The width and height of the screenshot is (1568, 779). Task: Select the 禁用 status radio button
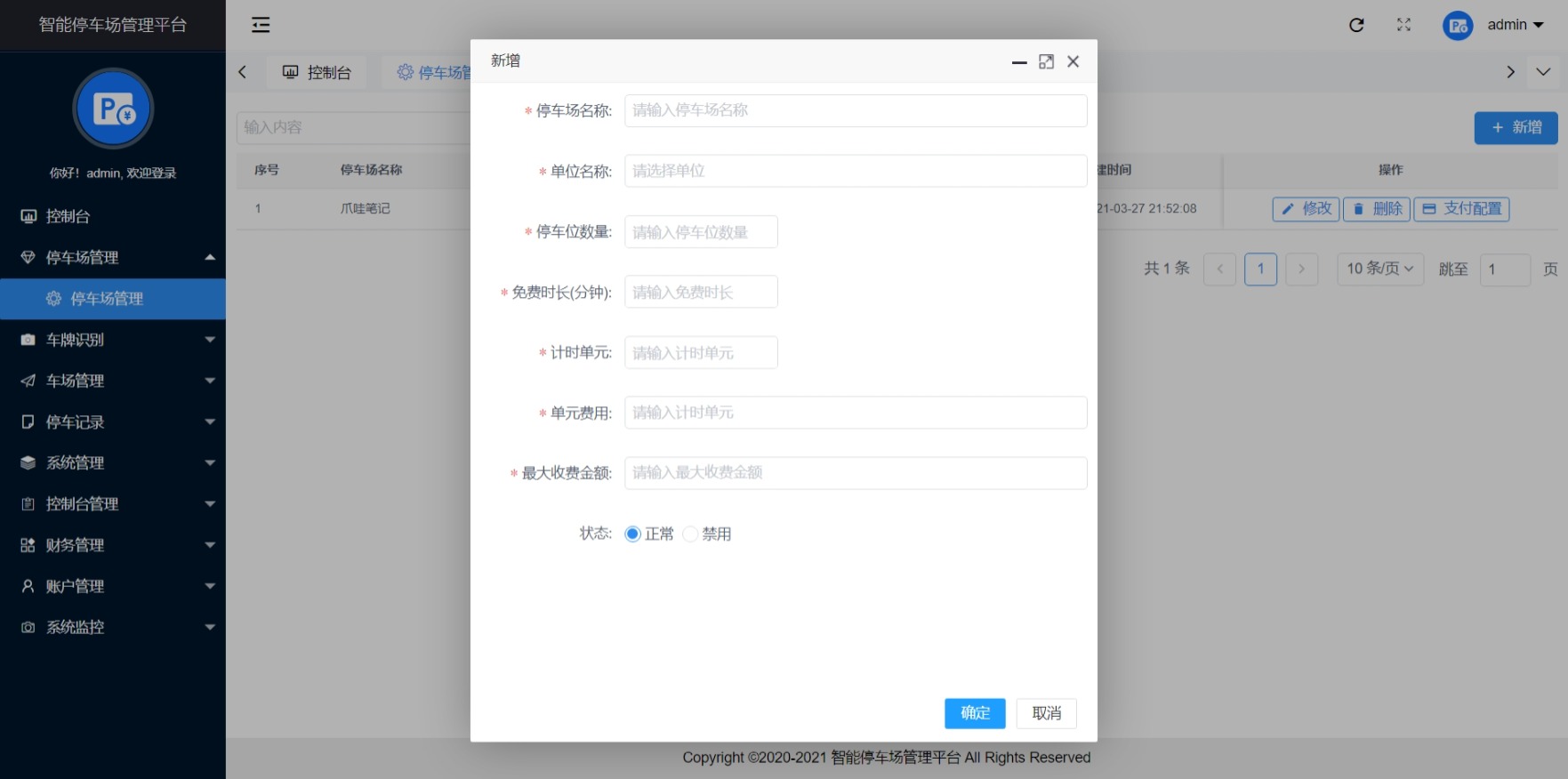pos(690,534)
